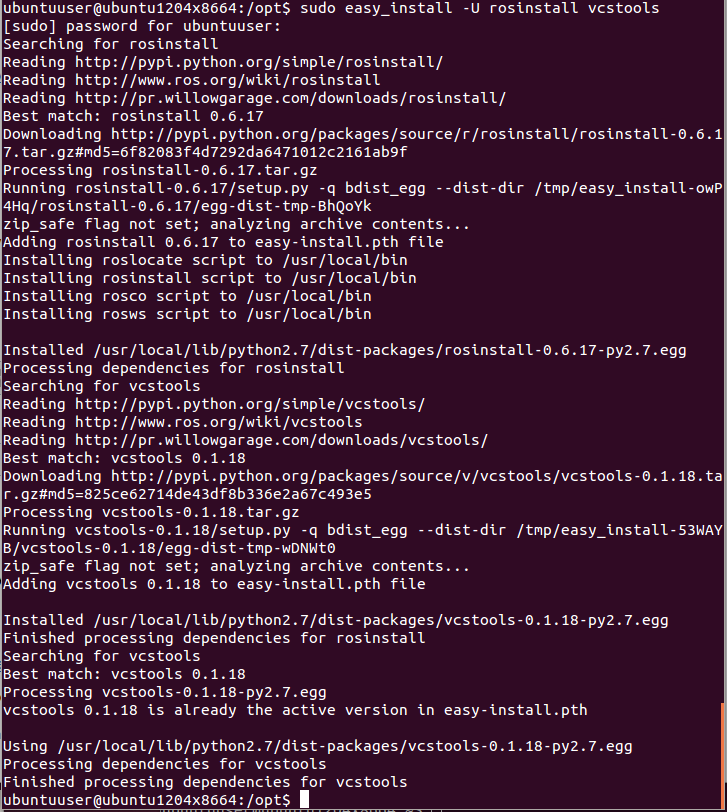The width and height of the screenshot is (727, 812).
Task: Click 'vcstools 0.1.18 is already the active version'
Action: pyautogui.click(x=294, y=710)
